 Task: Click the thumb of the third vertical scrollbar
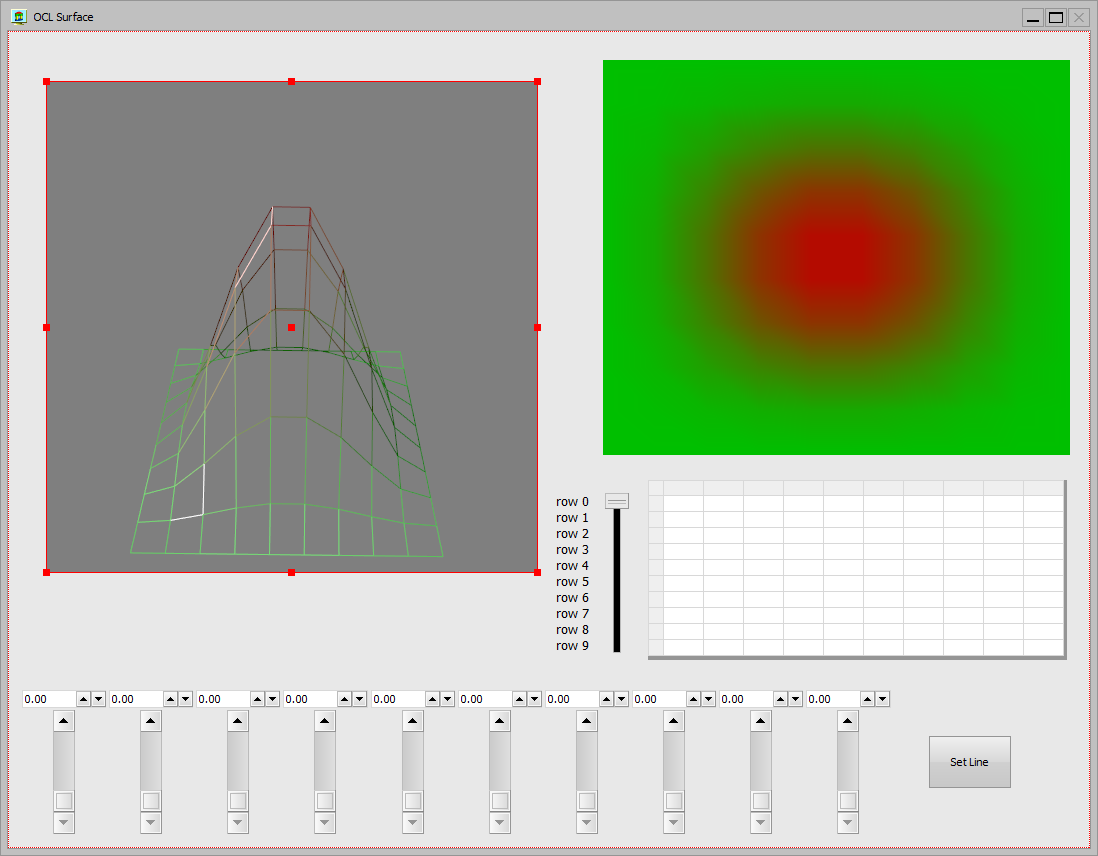tap(238, 800)
